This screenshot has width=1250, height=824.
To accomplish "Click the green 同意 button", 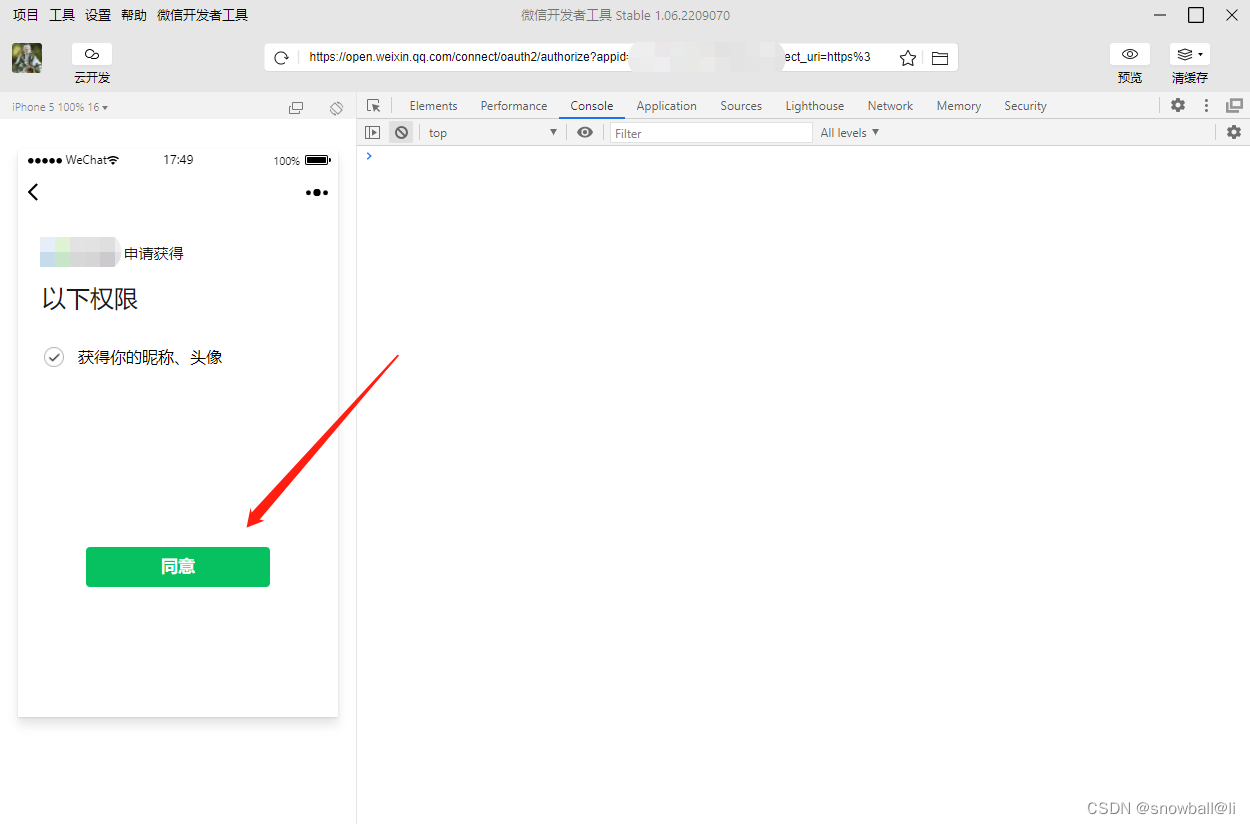I will 178,566.
